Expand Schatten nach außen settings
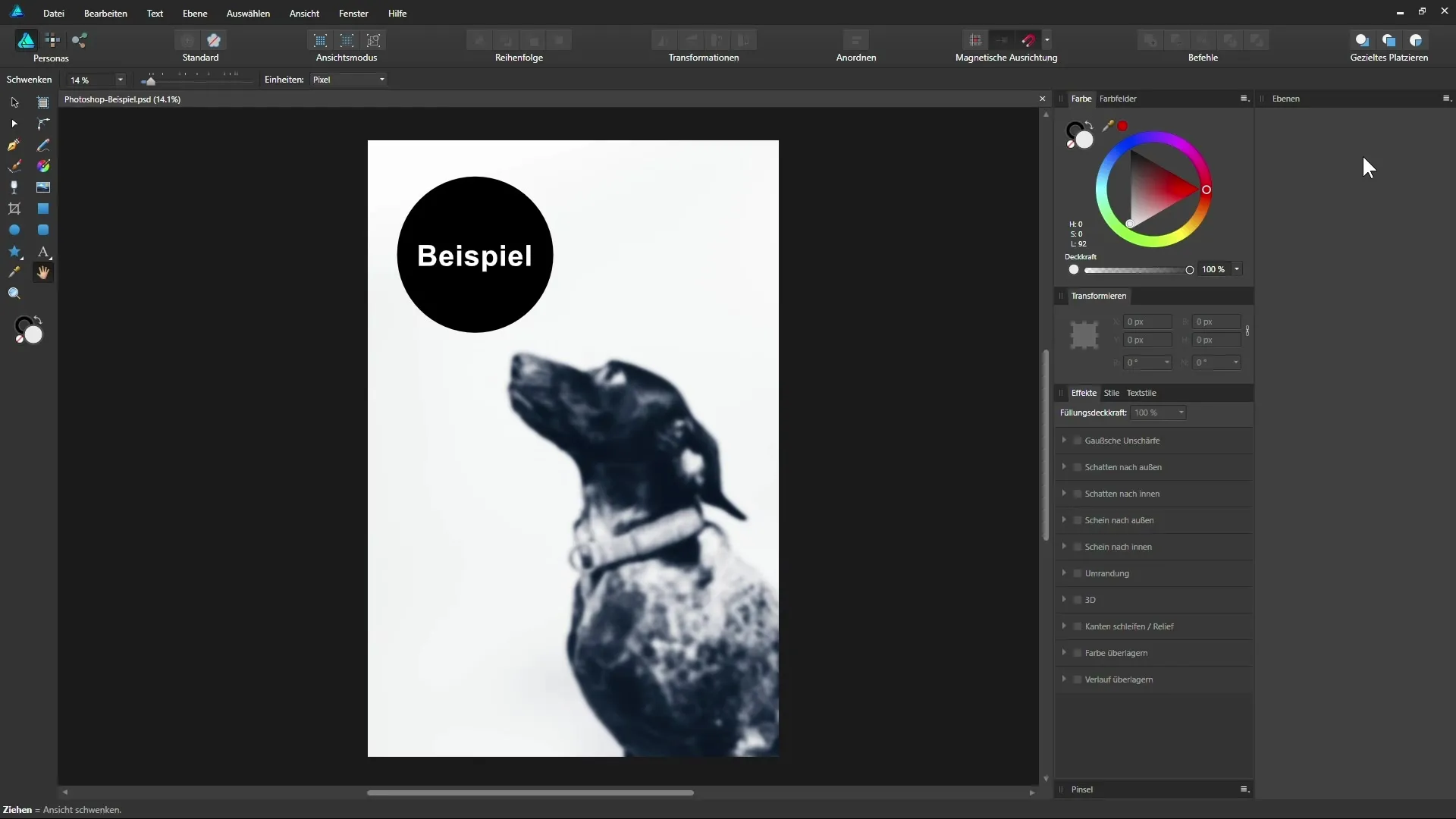 [x=1064, y=466]
